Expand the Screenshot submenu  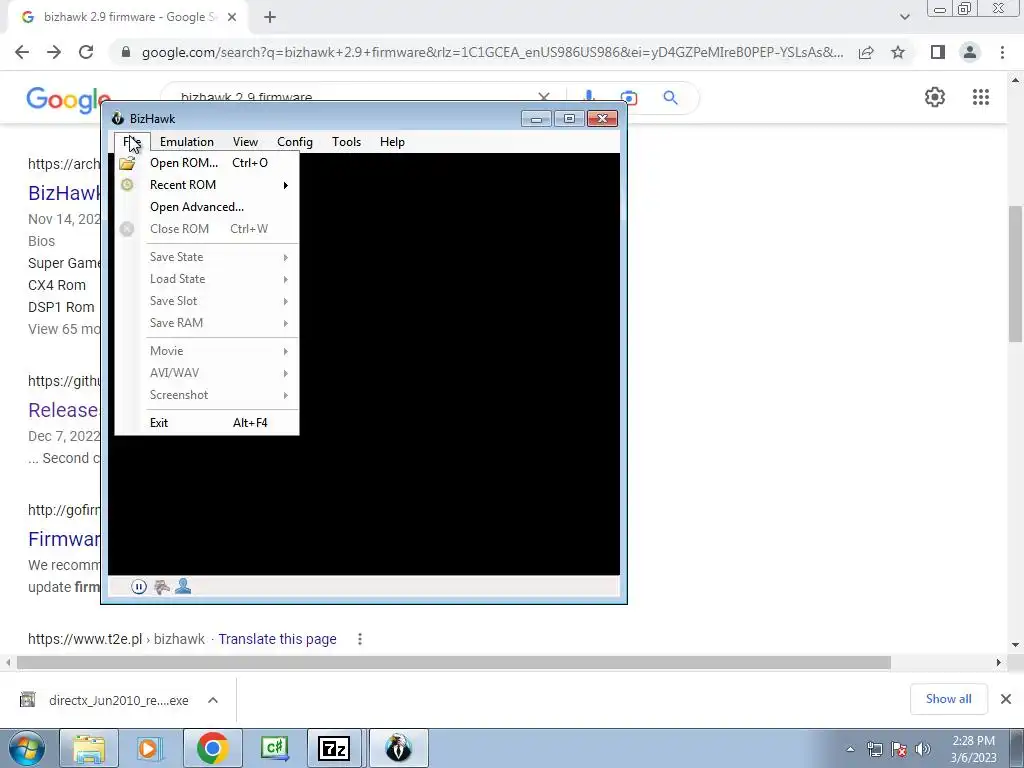pyautogui.click(x=207, y=395)
